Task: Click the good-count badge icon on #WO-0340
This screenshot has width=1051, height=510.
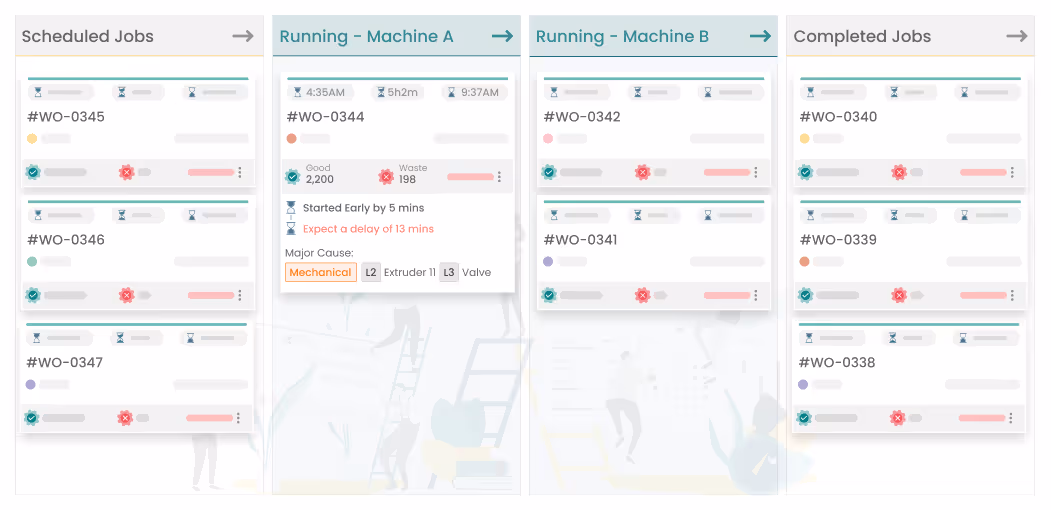Action: point(805,172)
